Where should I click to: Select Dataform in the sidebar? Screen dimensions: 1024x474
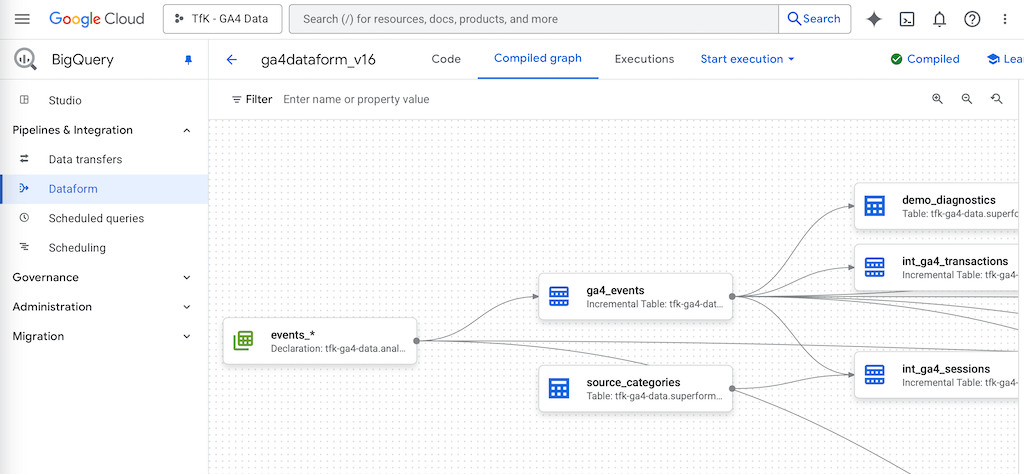pyautogui.click(x=104, y=189)
